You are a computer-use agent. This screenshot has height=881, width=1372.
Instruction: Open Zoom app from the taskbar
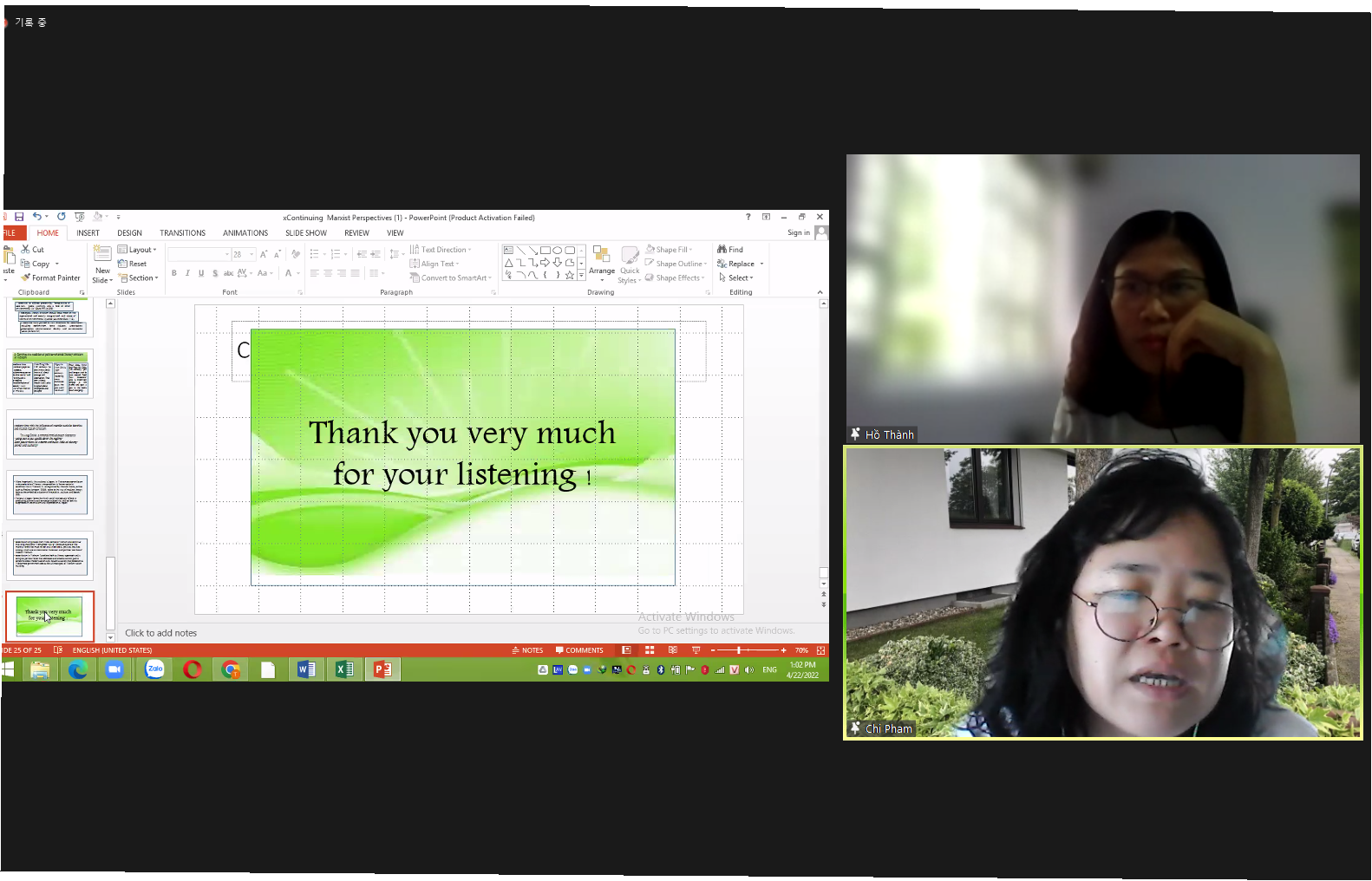tap(114, 669)
